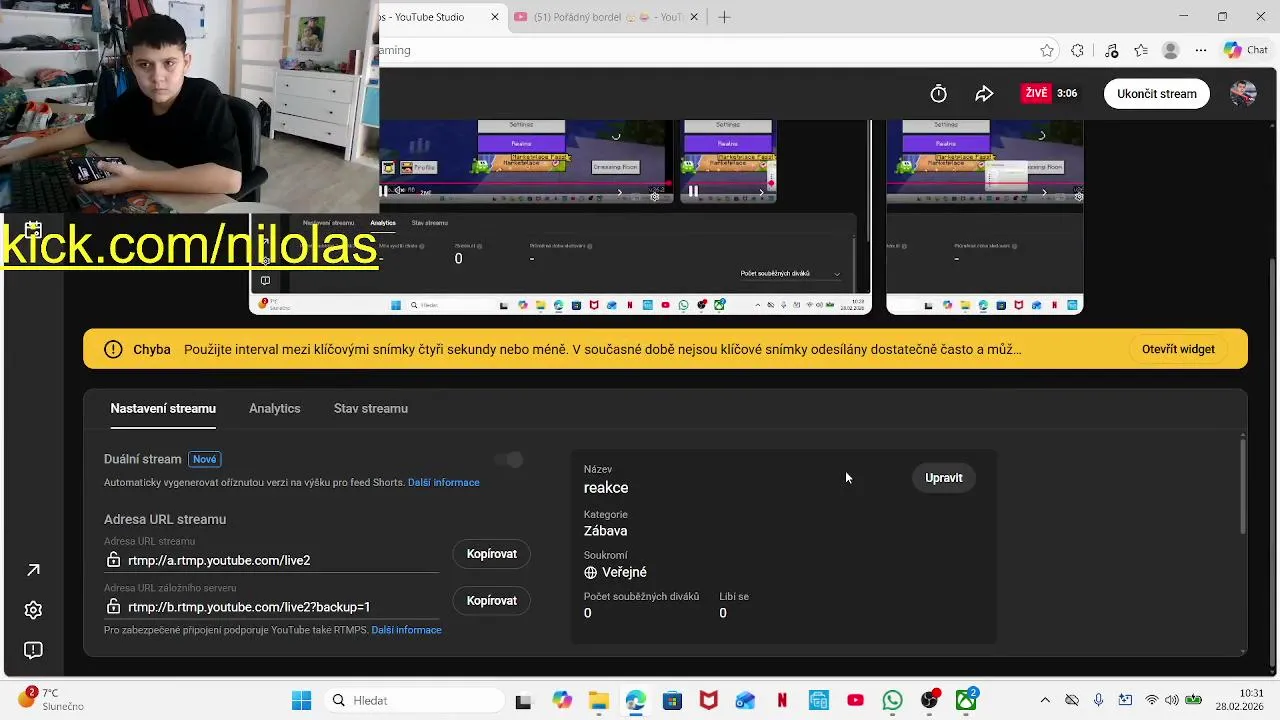
Task: Open Copilot from the taskbar
Action: (x=561, y=701)
